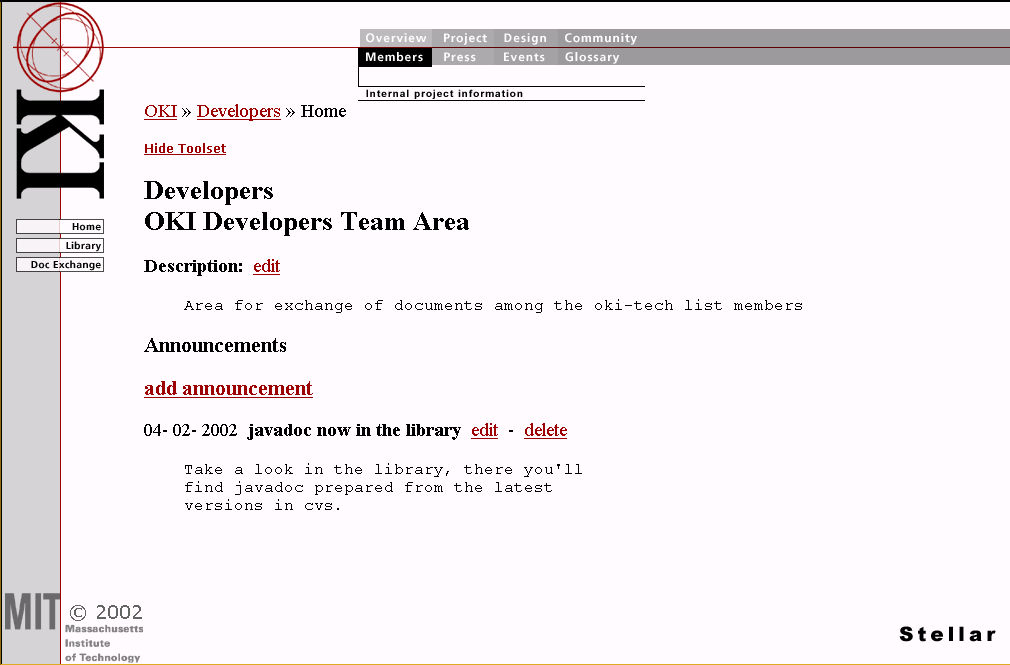Go to the Community tab
Image resolution: width=1010 pixels, height=665 pixels.
pyautogui.click(x=600, y=38)
